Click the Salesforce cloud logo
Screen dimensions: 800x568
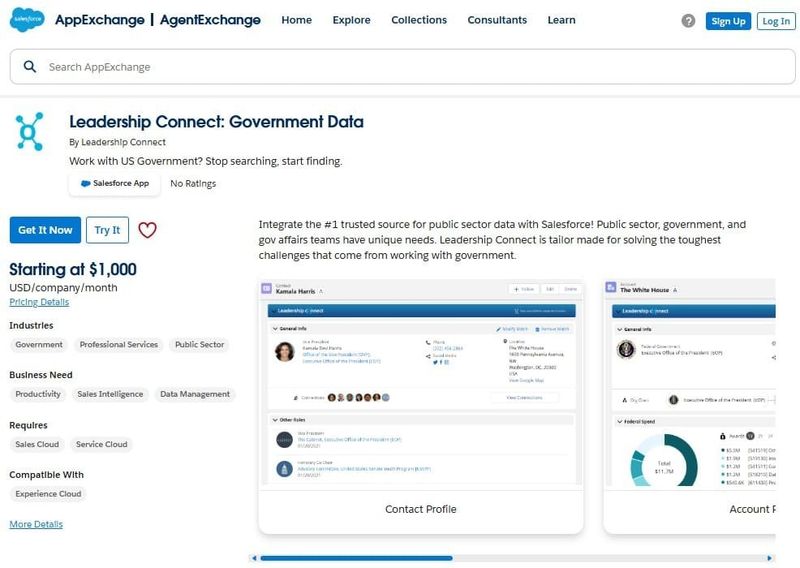27,19
